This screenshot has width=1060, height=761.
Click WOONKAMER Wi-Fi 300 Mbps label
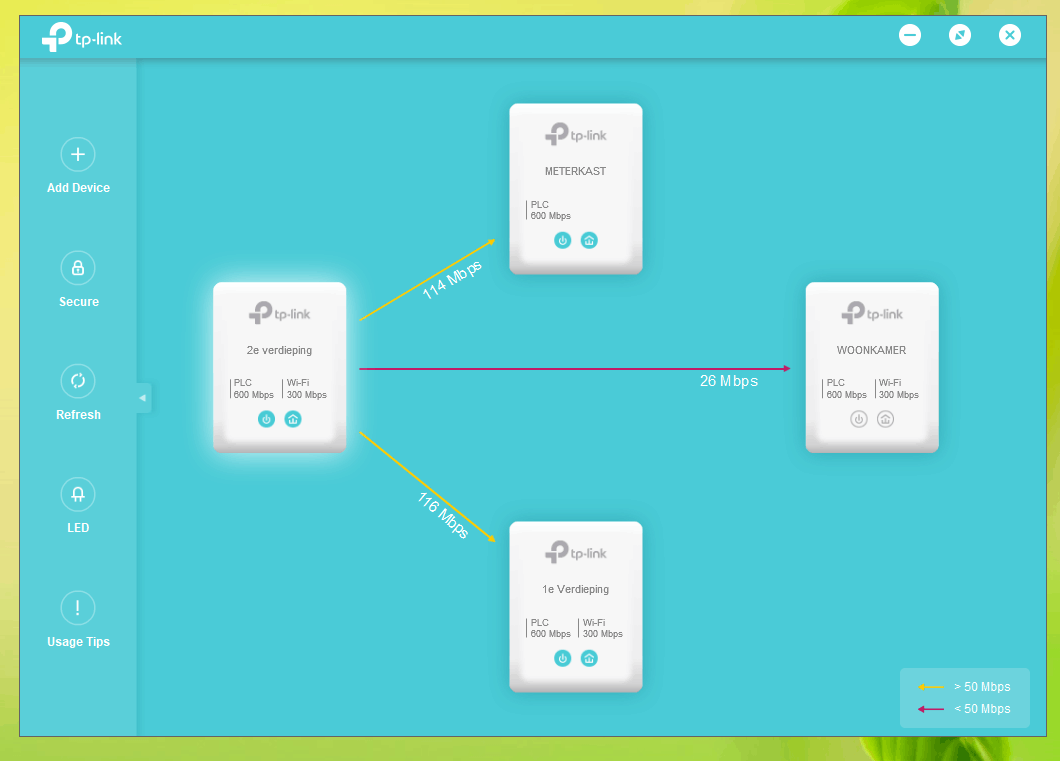click(x=898, y=389)
